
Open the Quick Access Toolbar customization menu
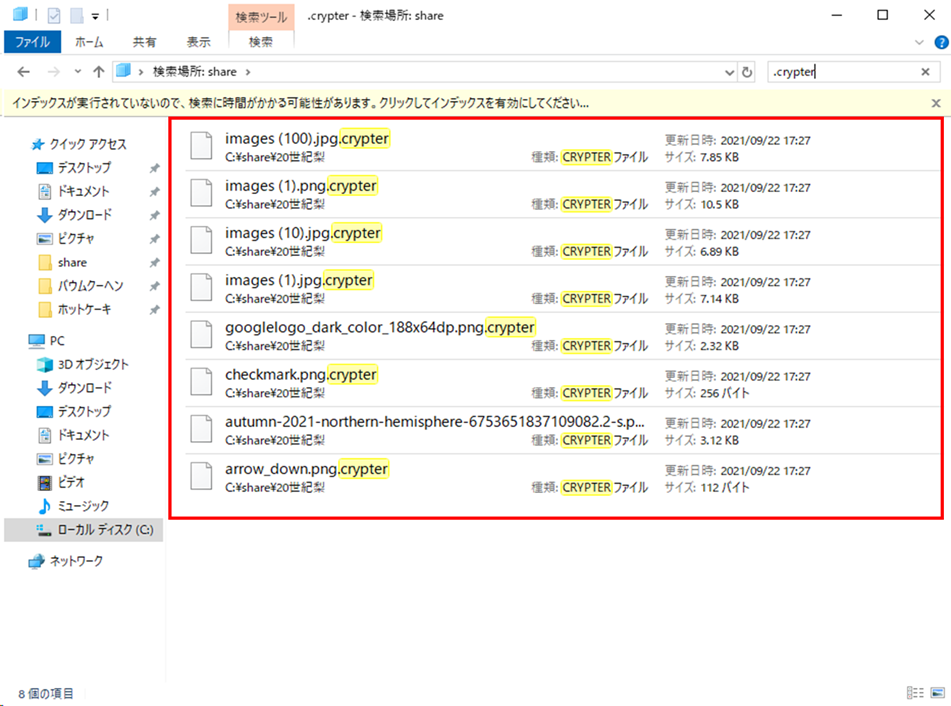coord(95,15)
